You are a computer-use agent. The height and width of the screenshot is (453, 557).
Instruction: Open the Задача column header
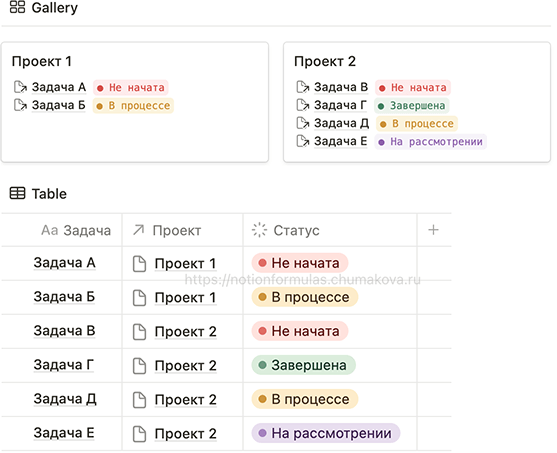62,230
